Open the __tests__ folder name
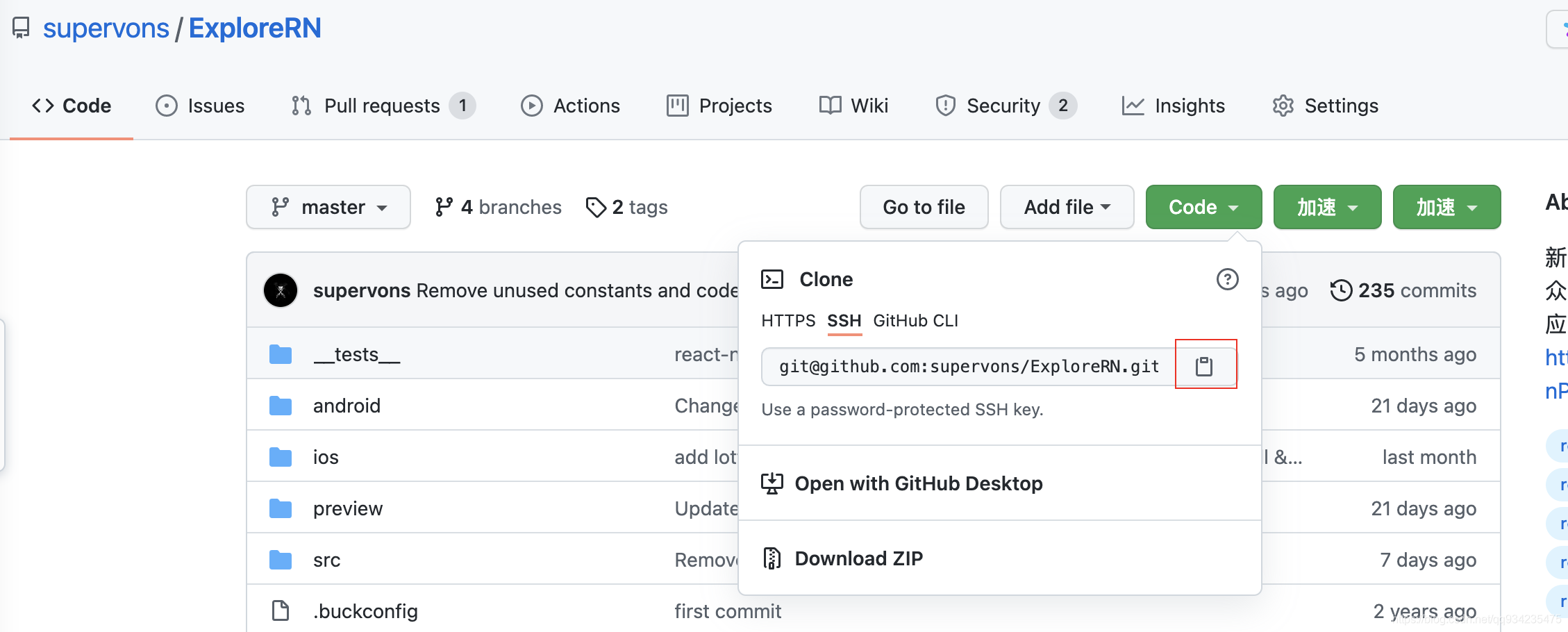This screenshot has width=1568, height=632. (x=357, y=354)
